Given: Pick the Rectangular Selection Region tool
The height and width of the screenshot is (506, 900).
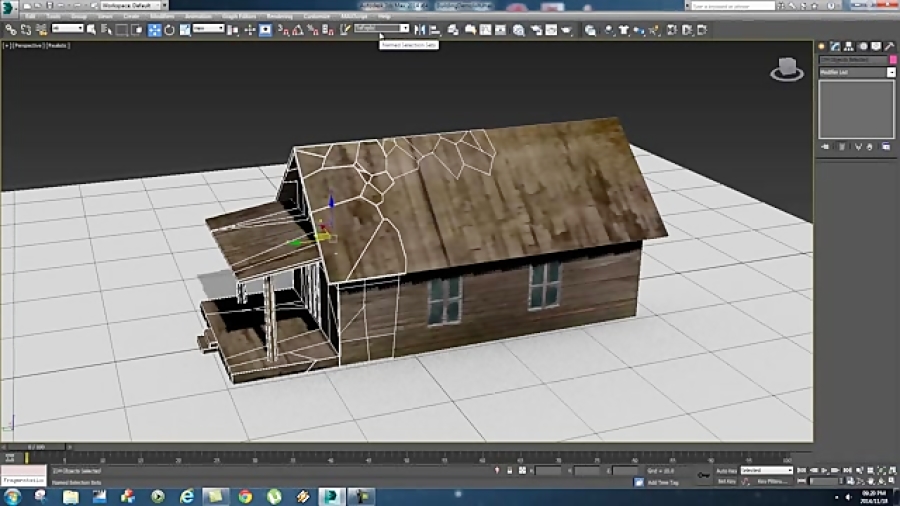Looking at the screenshot, I should point(122,30).
